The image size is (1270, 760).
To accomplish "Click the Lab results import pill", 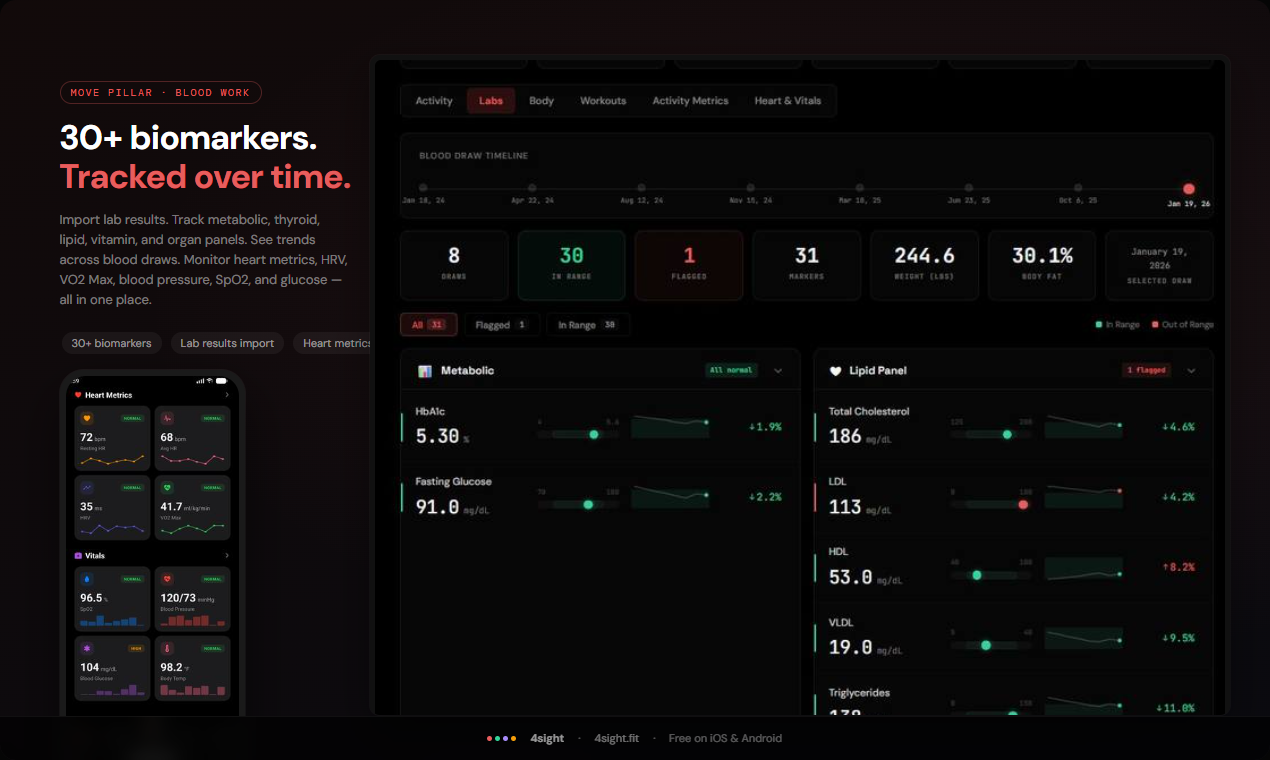I will 227,343.
